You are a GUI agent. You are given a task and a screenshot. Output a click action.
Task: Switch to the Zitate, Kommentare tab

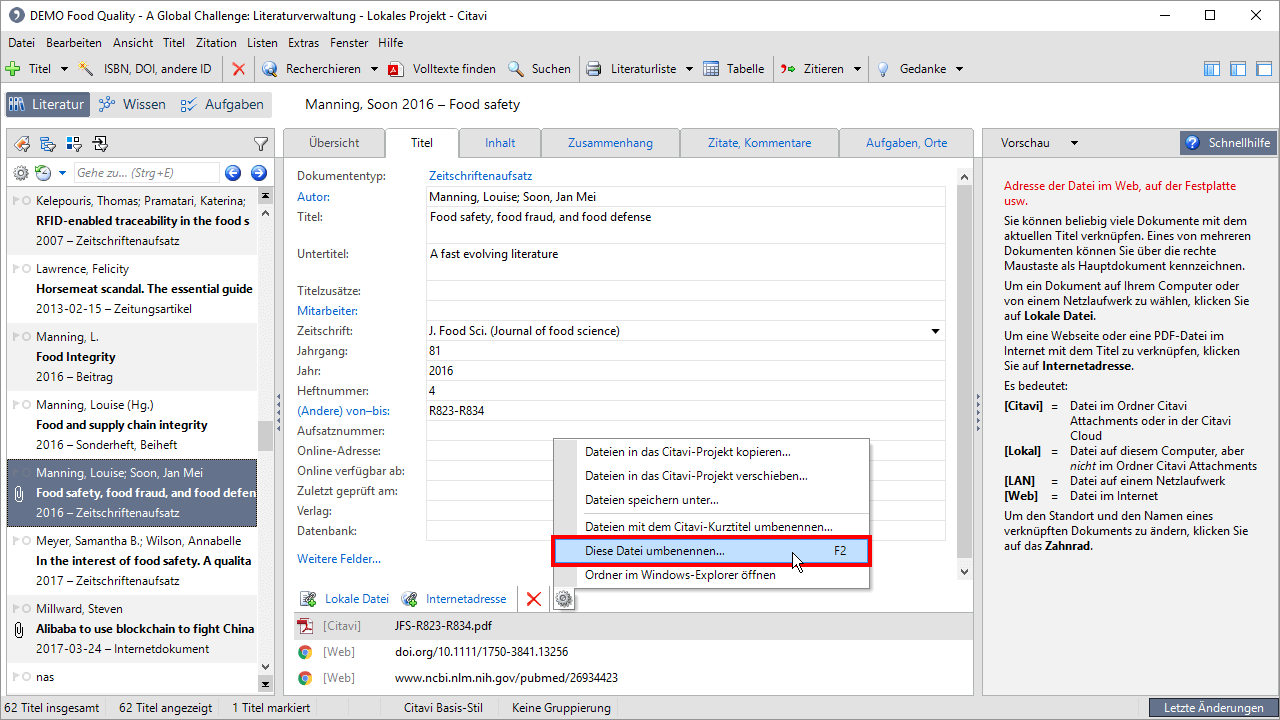point(759,143)
